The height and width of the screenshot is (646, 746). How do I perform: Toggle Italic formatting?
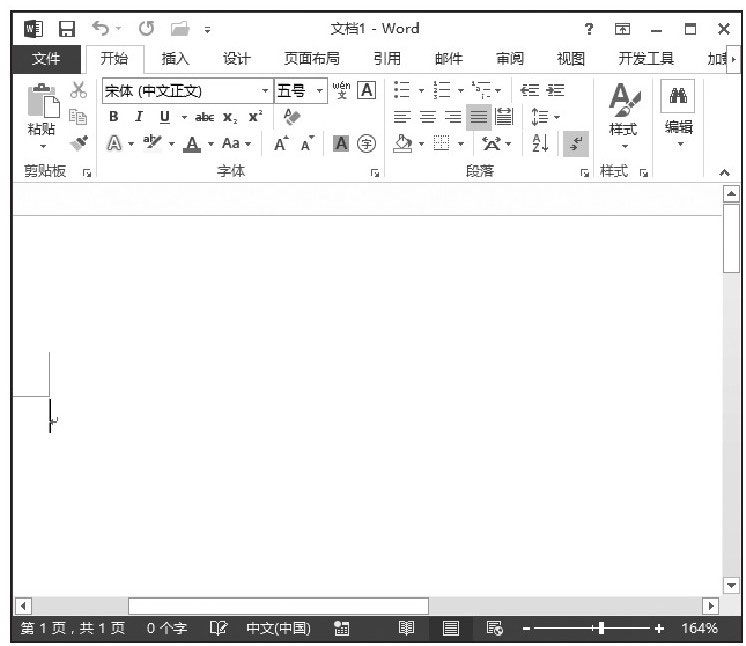(x=138, y=117)
